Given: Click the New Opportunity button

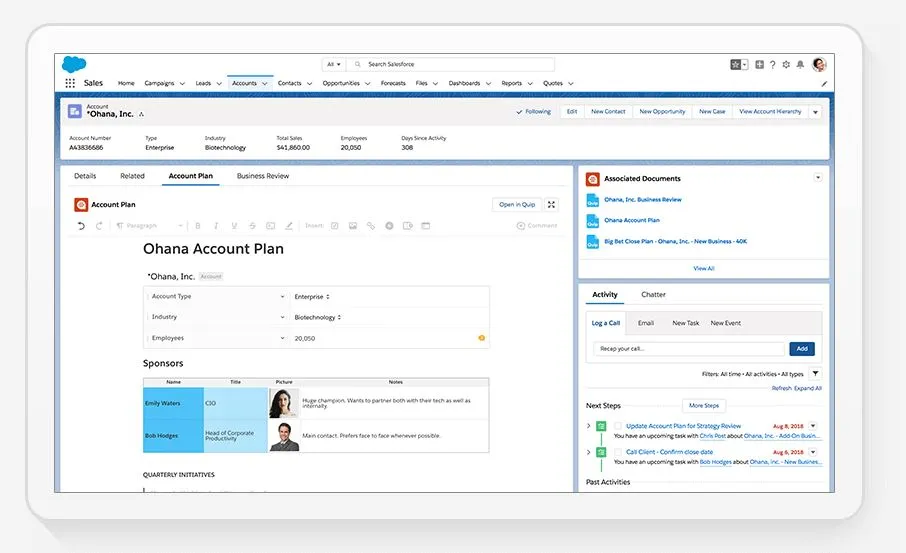Looking at the screenshot, I should coord(662,112).
